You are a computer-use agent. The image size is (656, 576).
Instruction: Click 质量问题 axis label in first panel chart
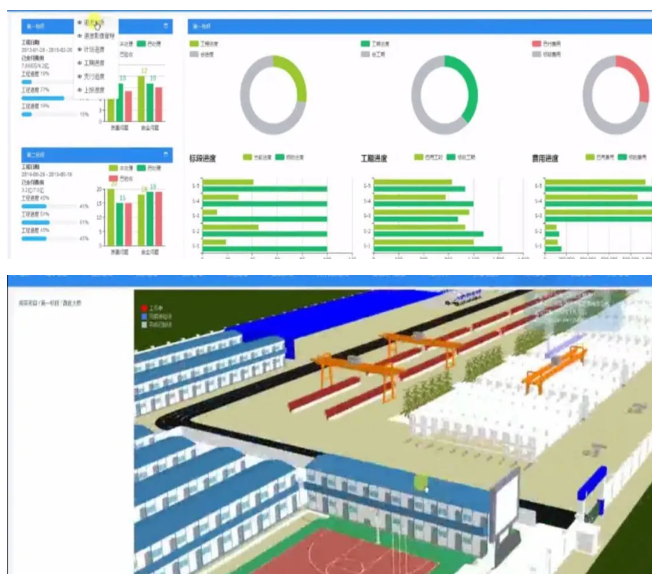pyautogui.click(x=119, y=128)
